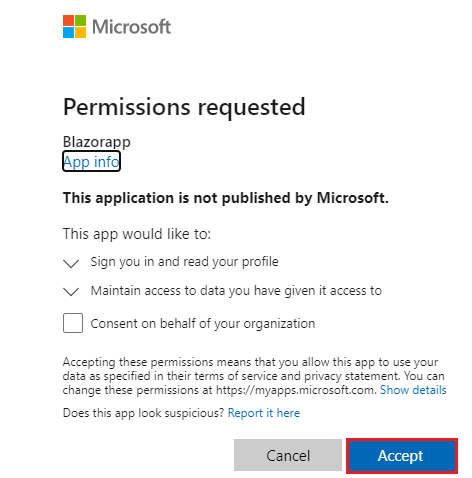Screen dimensions: 472x478
Task: Expand the sign-in and read profile chevron
Action: 71,263
